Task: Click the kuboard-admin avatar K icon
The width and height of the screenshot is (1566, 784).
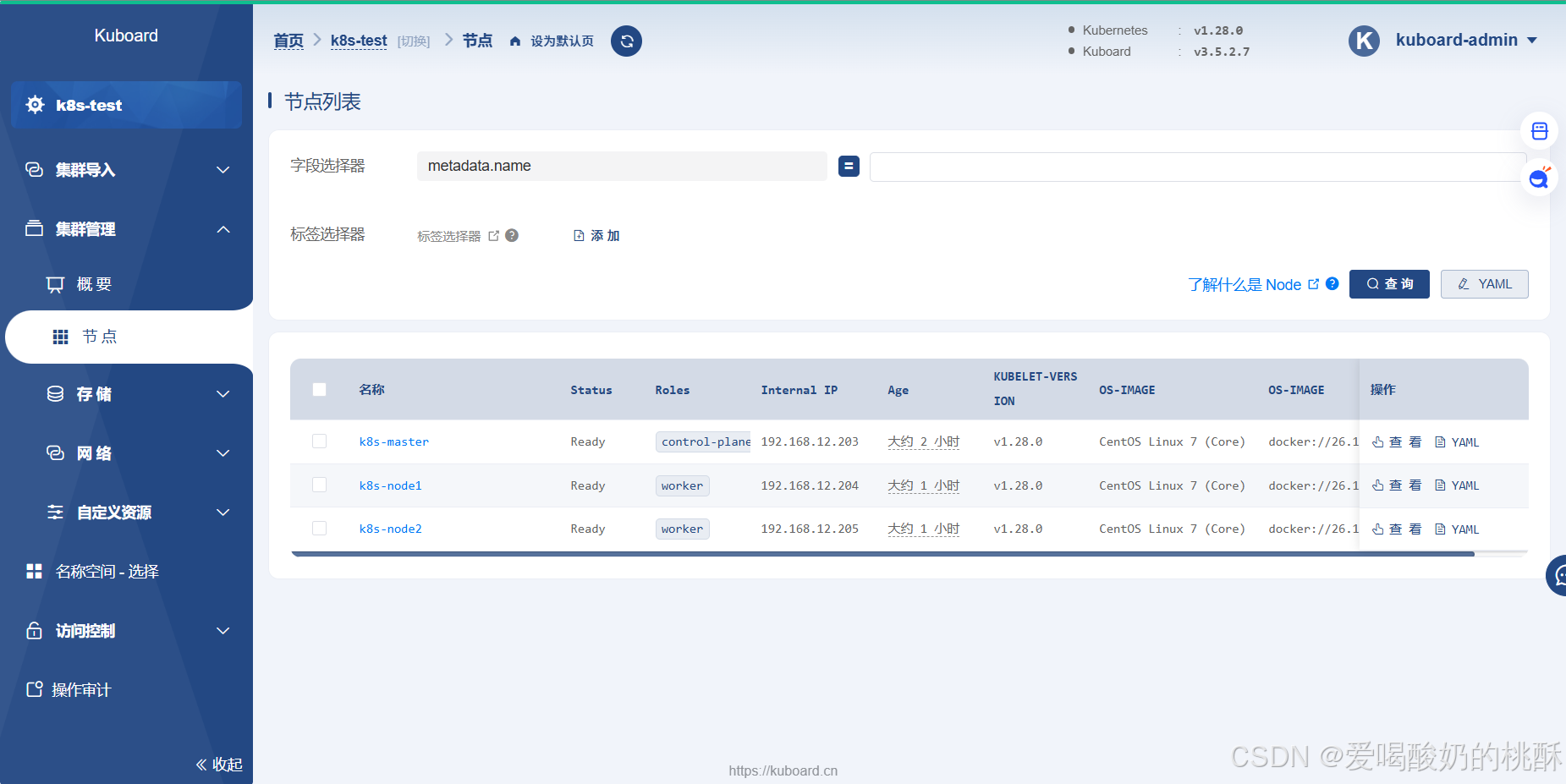Action: pyautogui.click(x=1364, y=41)
